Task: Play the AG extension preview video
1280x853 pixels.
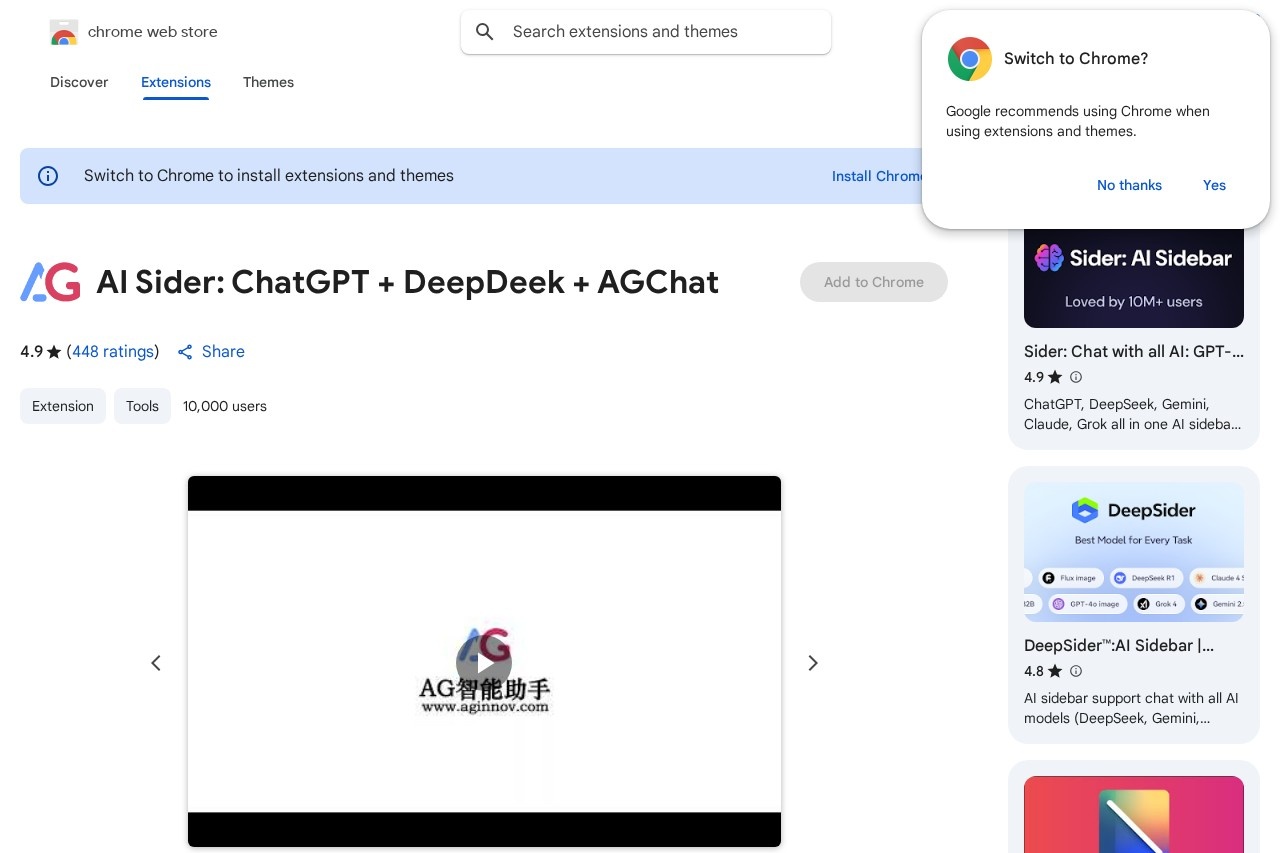Action: (484, 663)
